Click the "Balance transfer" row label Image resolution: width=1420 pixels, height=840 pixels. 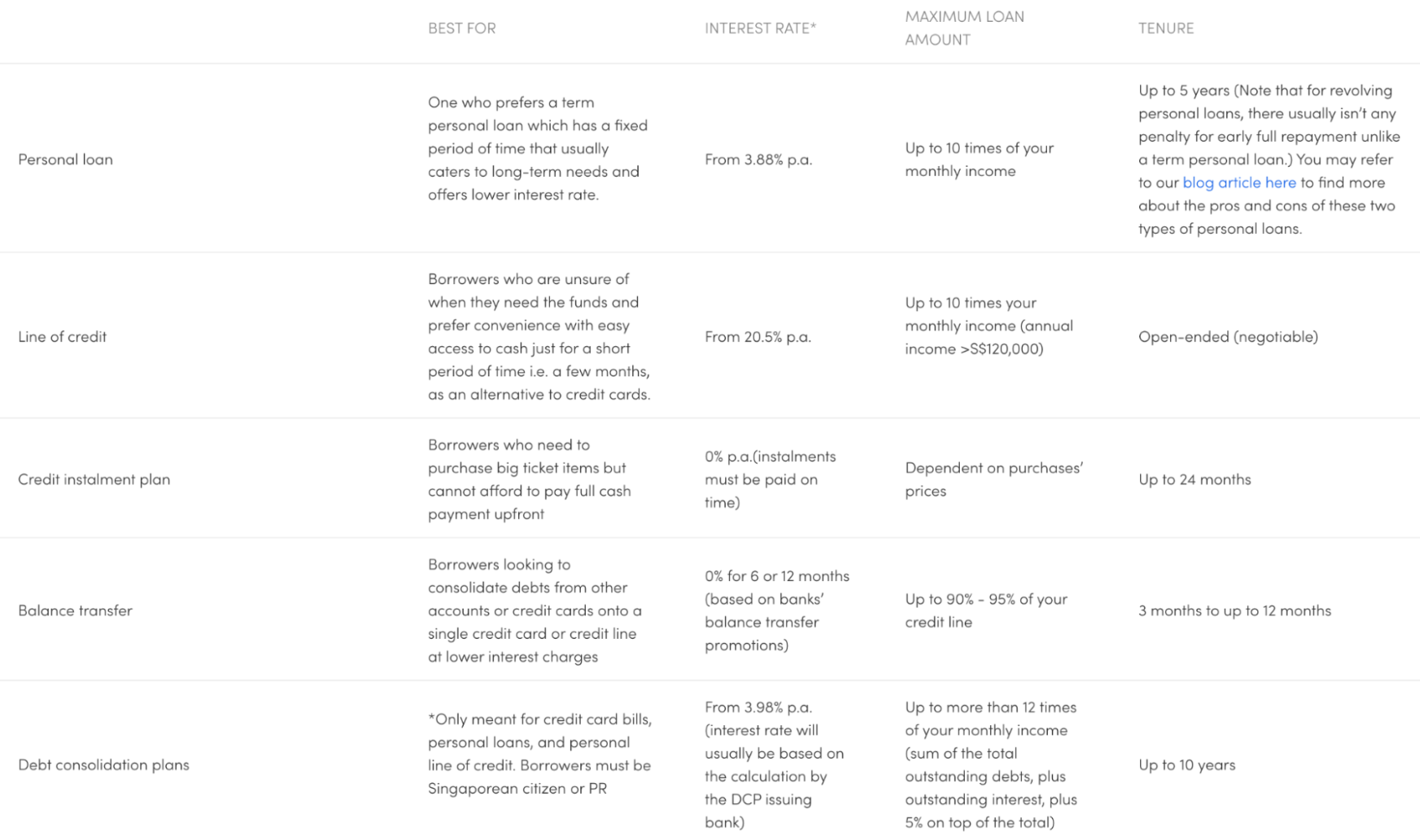point(75,611)
